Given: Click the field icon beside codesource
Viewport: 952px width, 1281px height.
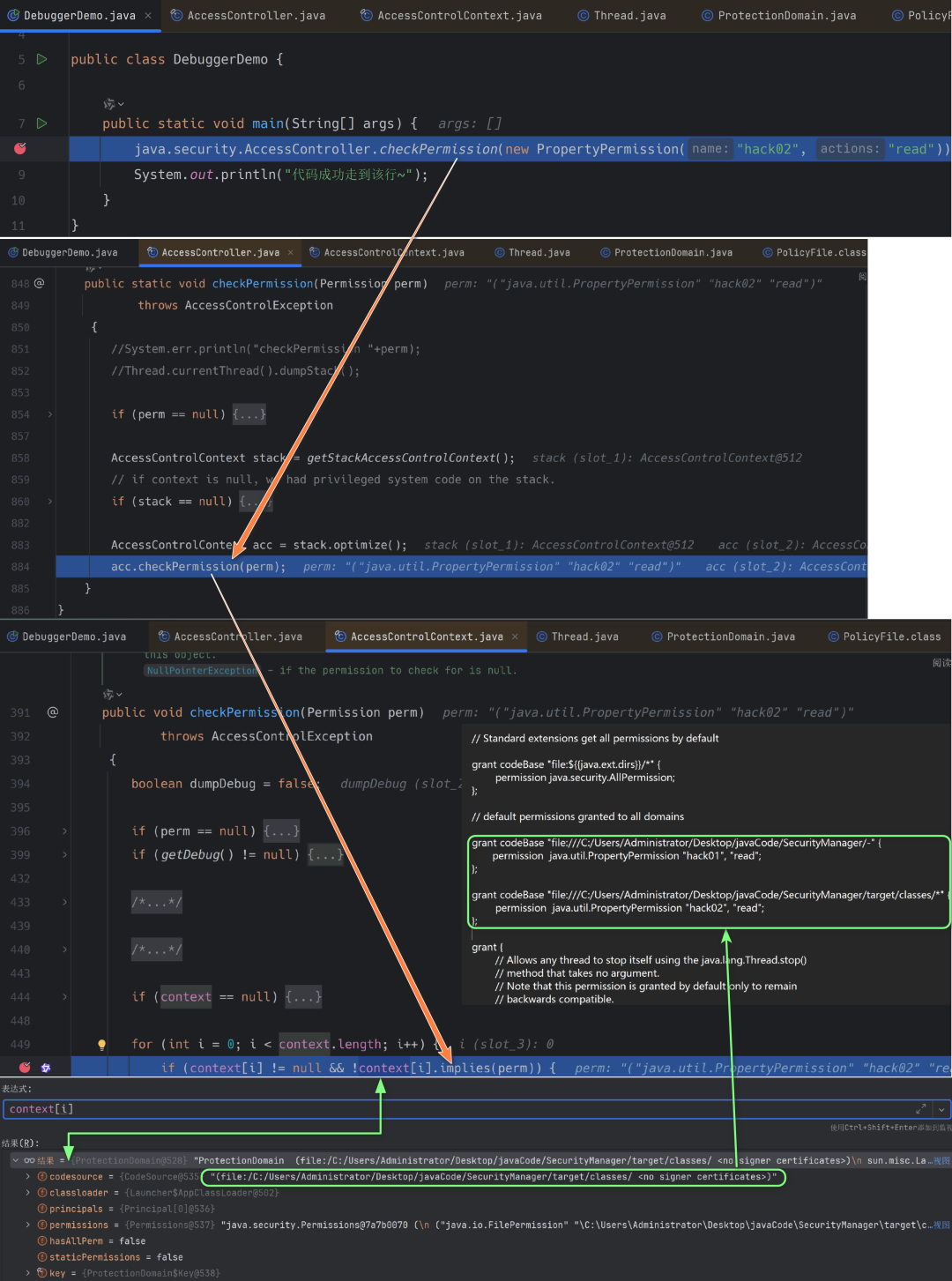Looking at the screenshot, I should coord(42,1177).
